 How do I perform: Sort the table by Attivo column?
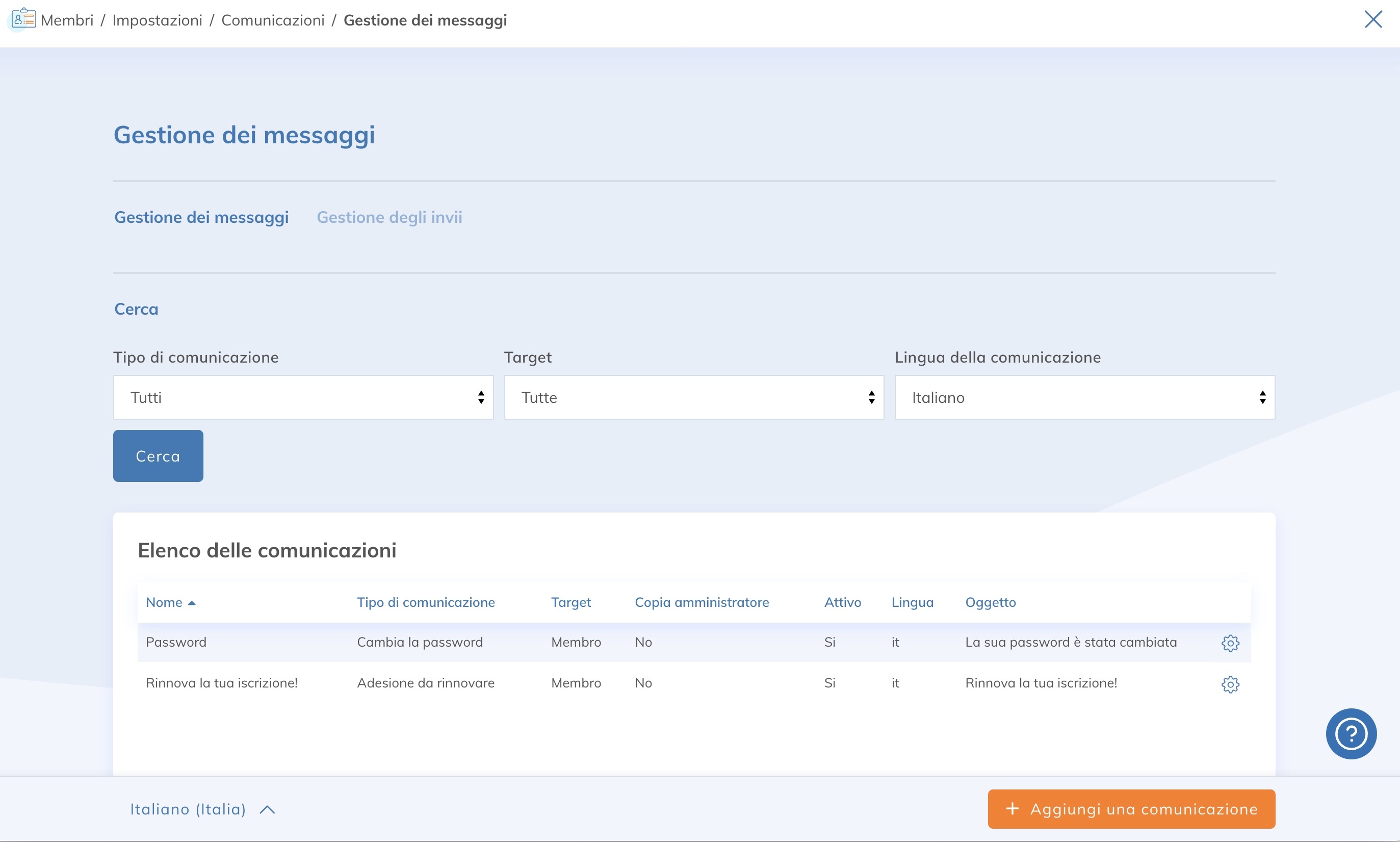pos(842,603)
